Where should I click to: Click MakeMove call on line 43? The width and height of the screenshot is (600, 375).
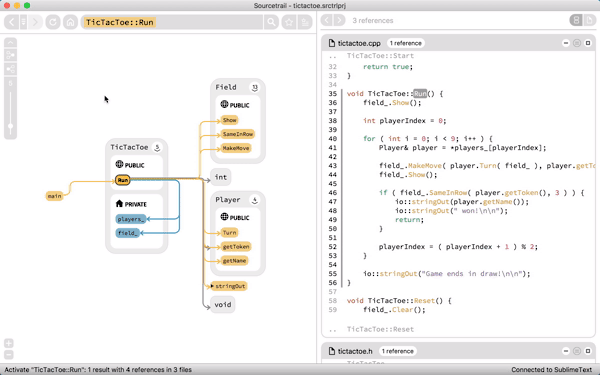(425, 166)
